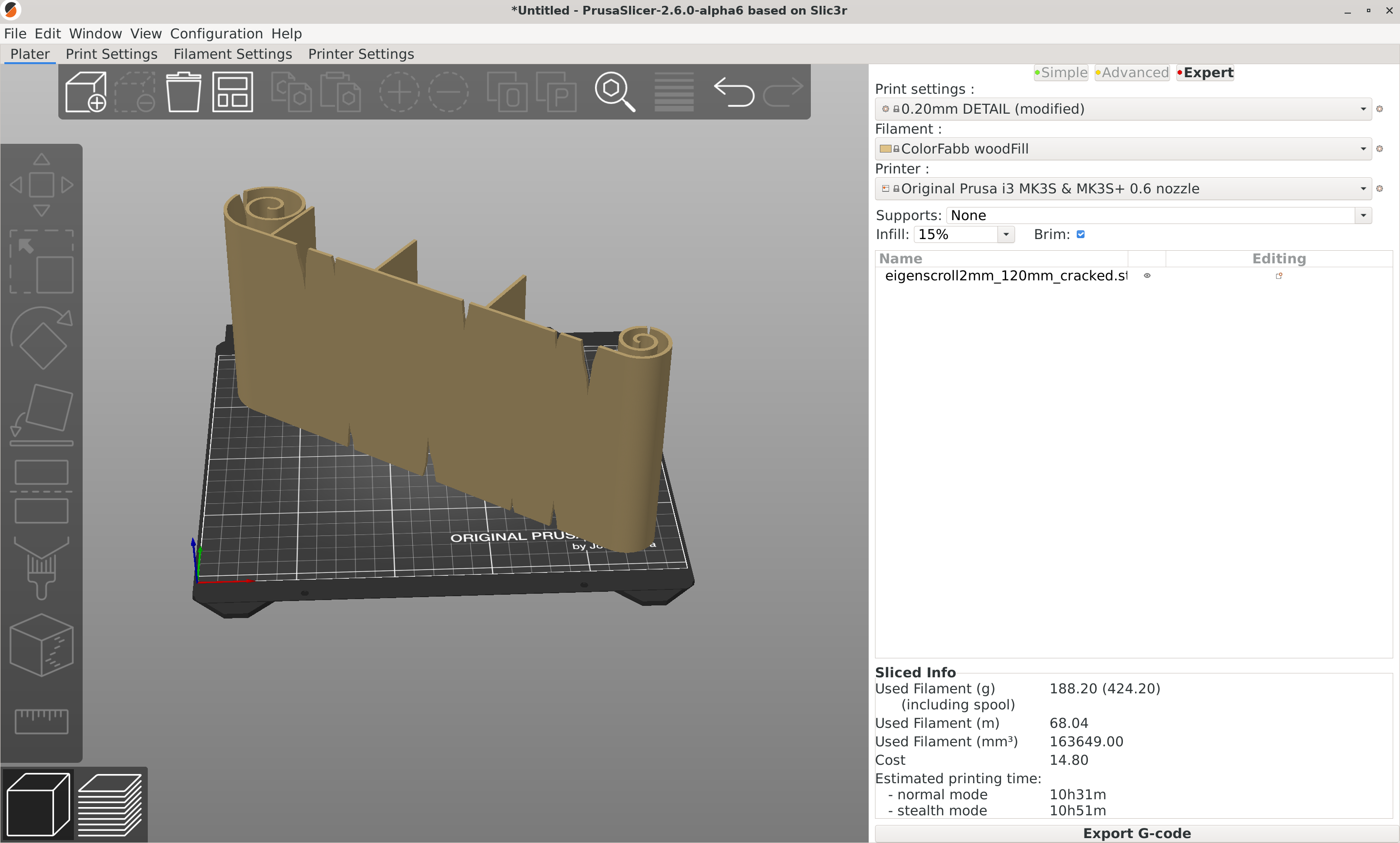
Task: Click the Undo arrow icon
Action: [734, 91]
